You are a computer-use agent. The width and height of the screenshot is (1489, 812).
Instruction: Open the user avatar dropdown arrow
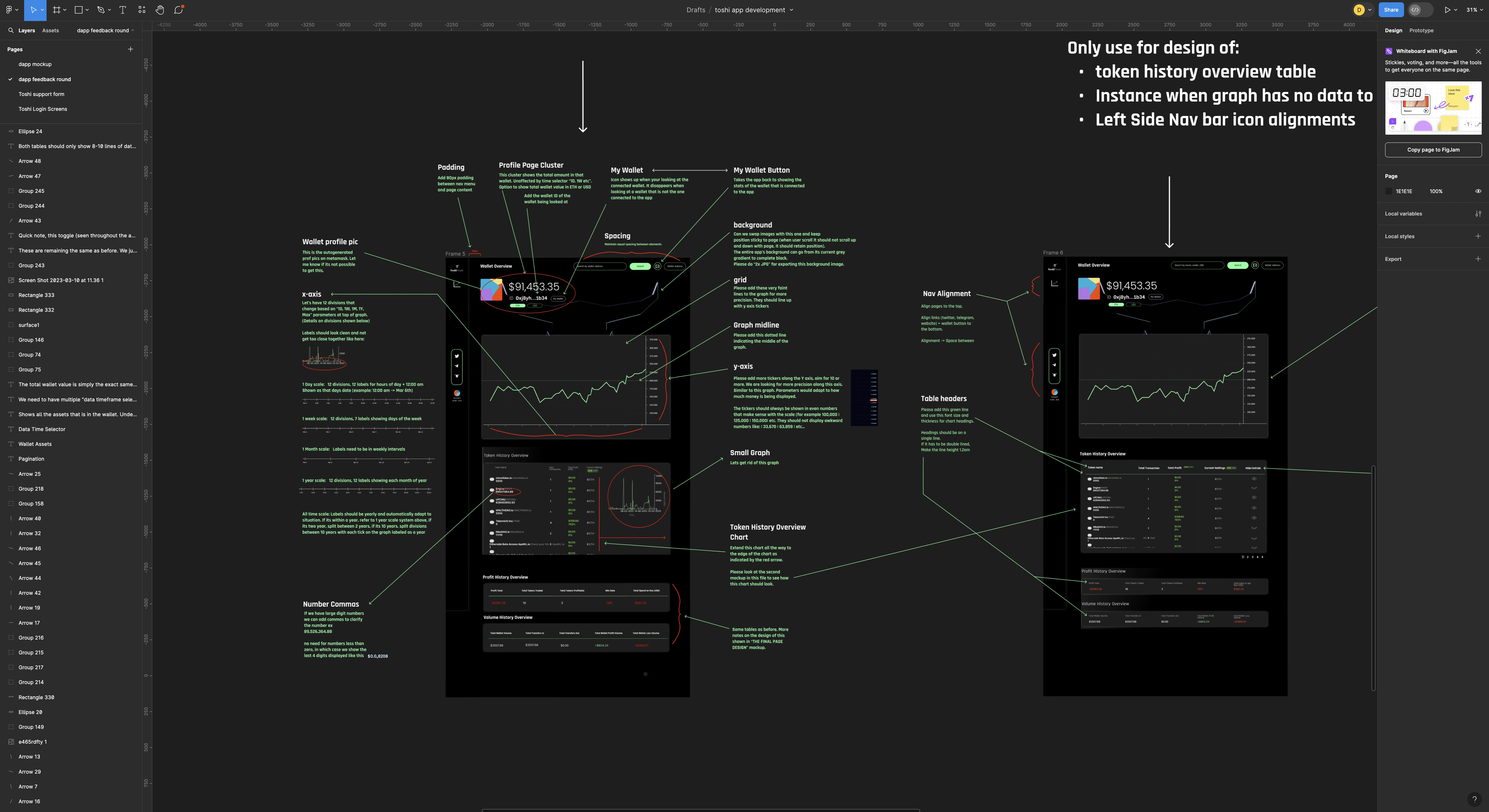point(1369,10)
